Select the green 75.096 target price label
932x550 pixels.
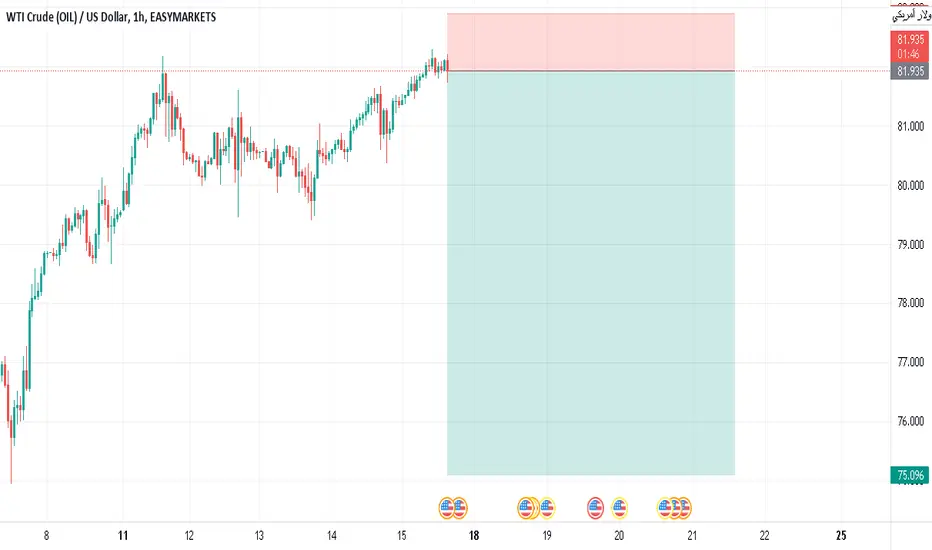[x=909, y=475]
